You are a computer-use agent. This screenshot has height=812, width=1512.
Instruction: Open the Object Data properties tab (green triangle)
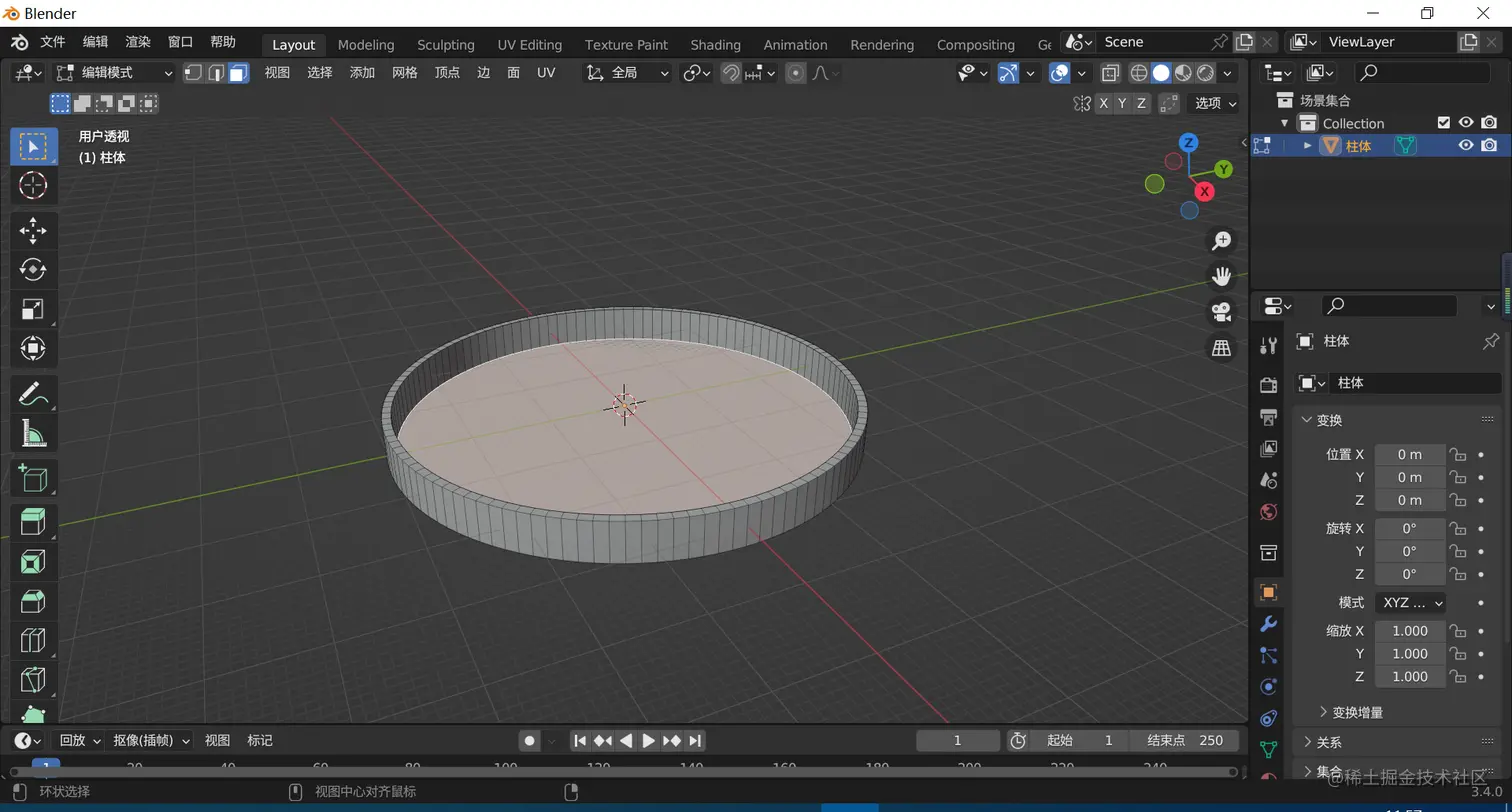1268,749
